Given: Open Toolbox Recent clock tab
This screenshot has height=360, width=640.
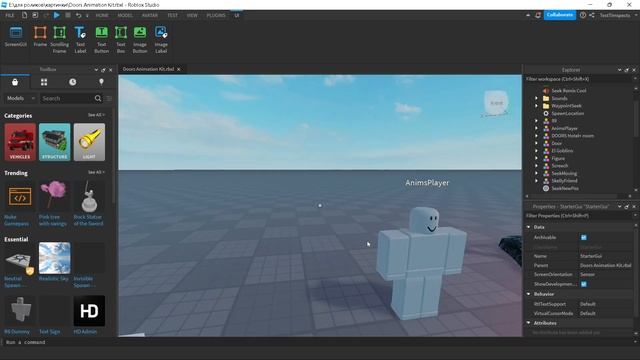Looking at the screenshot, I should click(x=73, y=82).
